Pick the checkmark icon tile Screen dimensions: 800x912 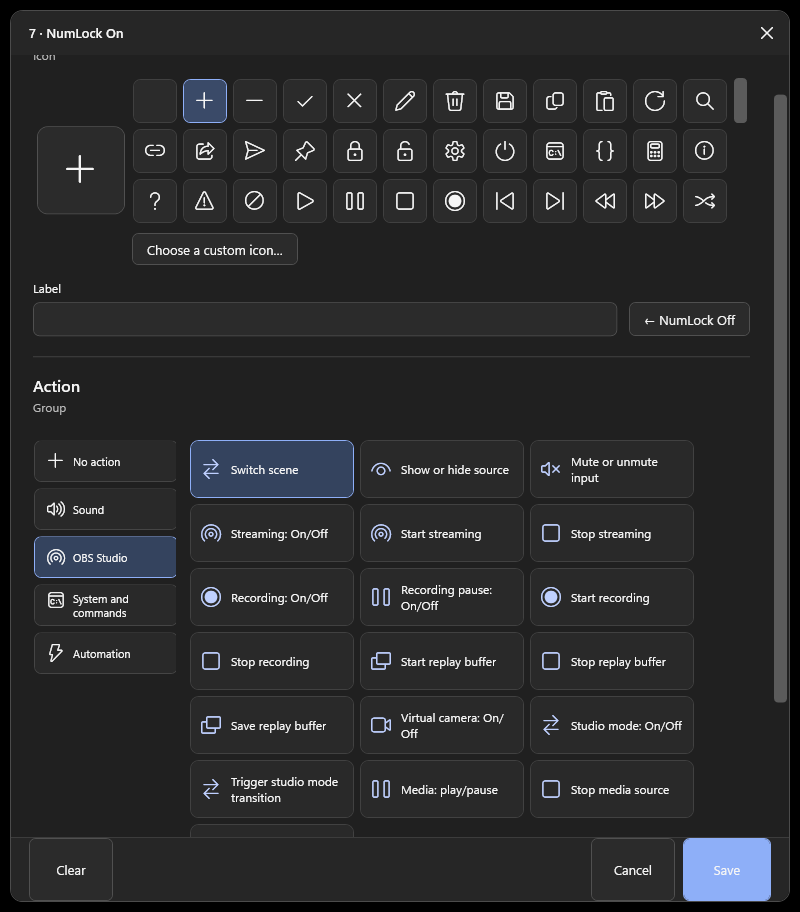305,101
